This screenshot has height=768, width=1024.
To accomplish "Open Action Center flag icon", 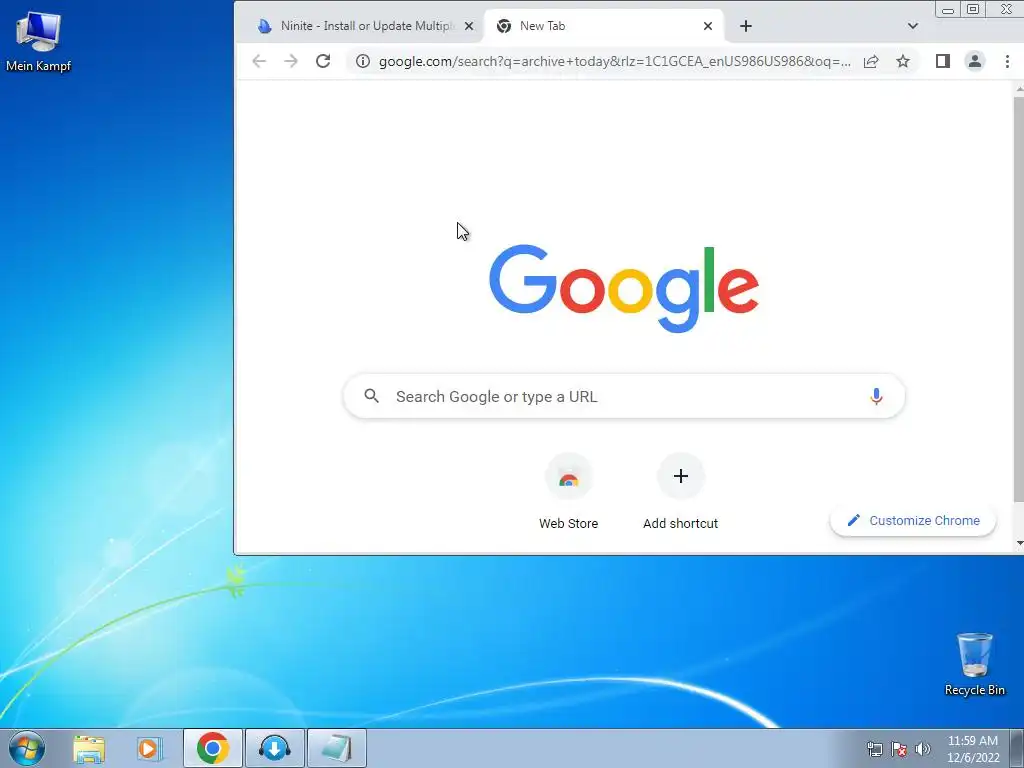I will [x=899, y=749].
